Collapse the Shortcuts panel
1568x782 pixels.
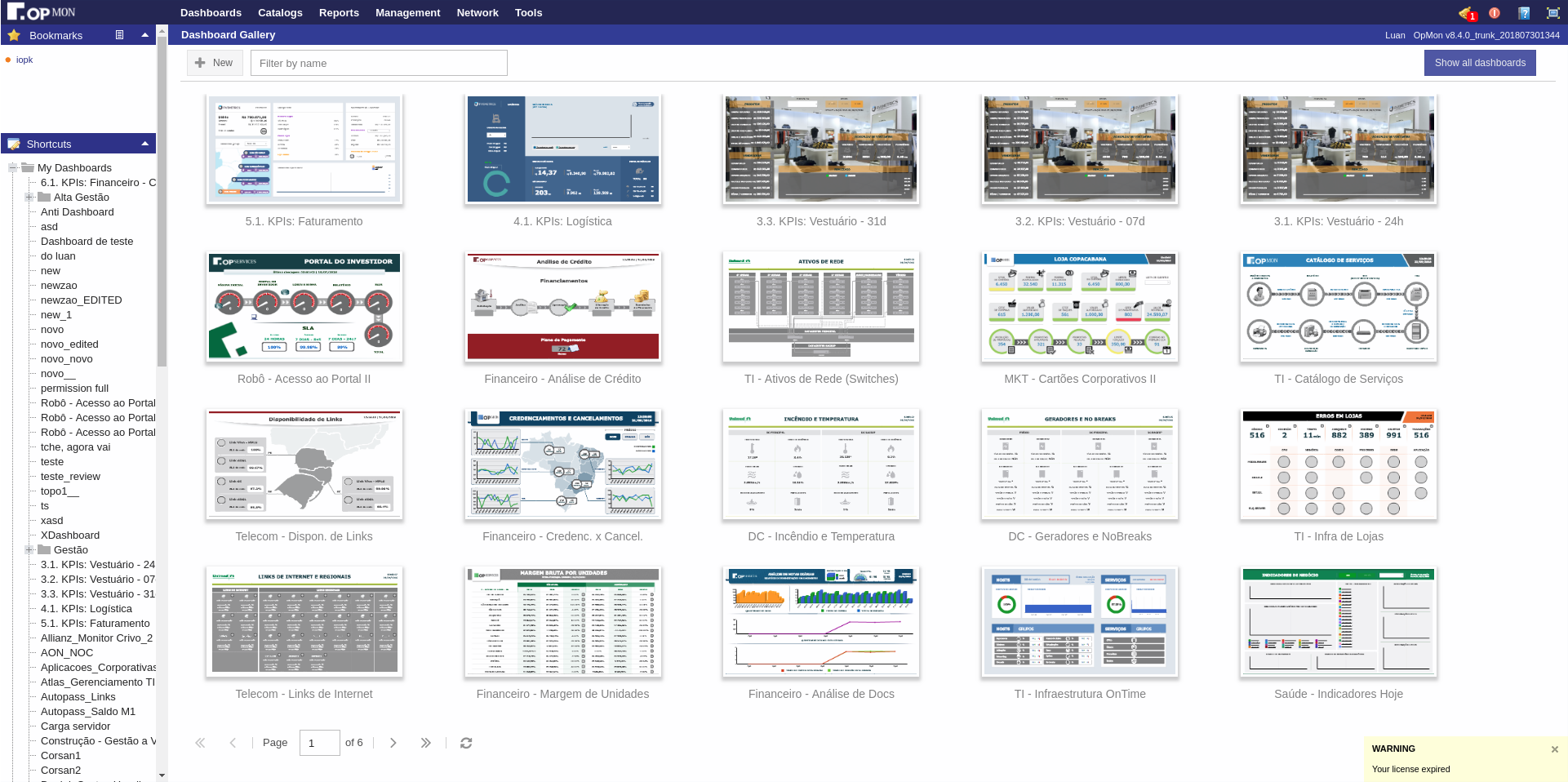coord(144,144)
